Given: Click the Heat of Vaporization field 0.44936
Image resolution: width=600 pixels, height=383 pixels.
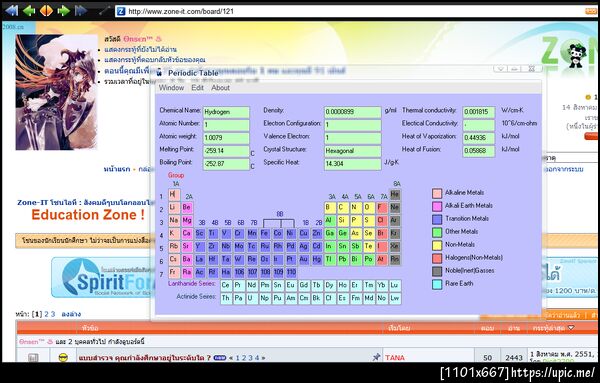Looking at the screenshot, I should (479, 138).
